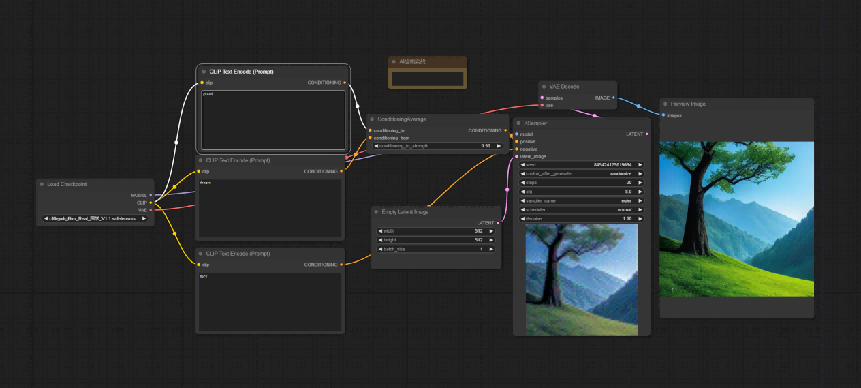Click the tree image in Preview Image node
The image size is (861, 388).
(x=736, y=219)
